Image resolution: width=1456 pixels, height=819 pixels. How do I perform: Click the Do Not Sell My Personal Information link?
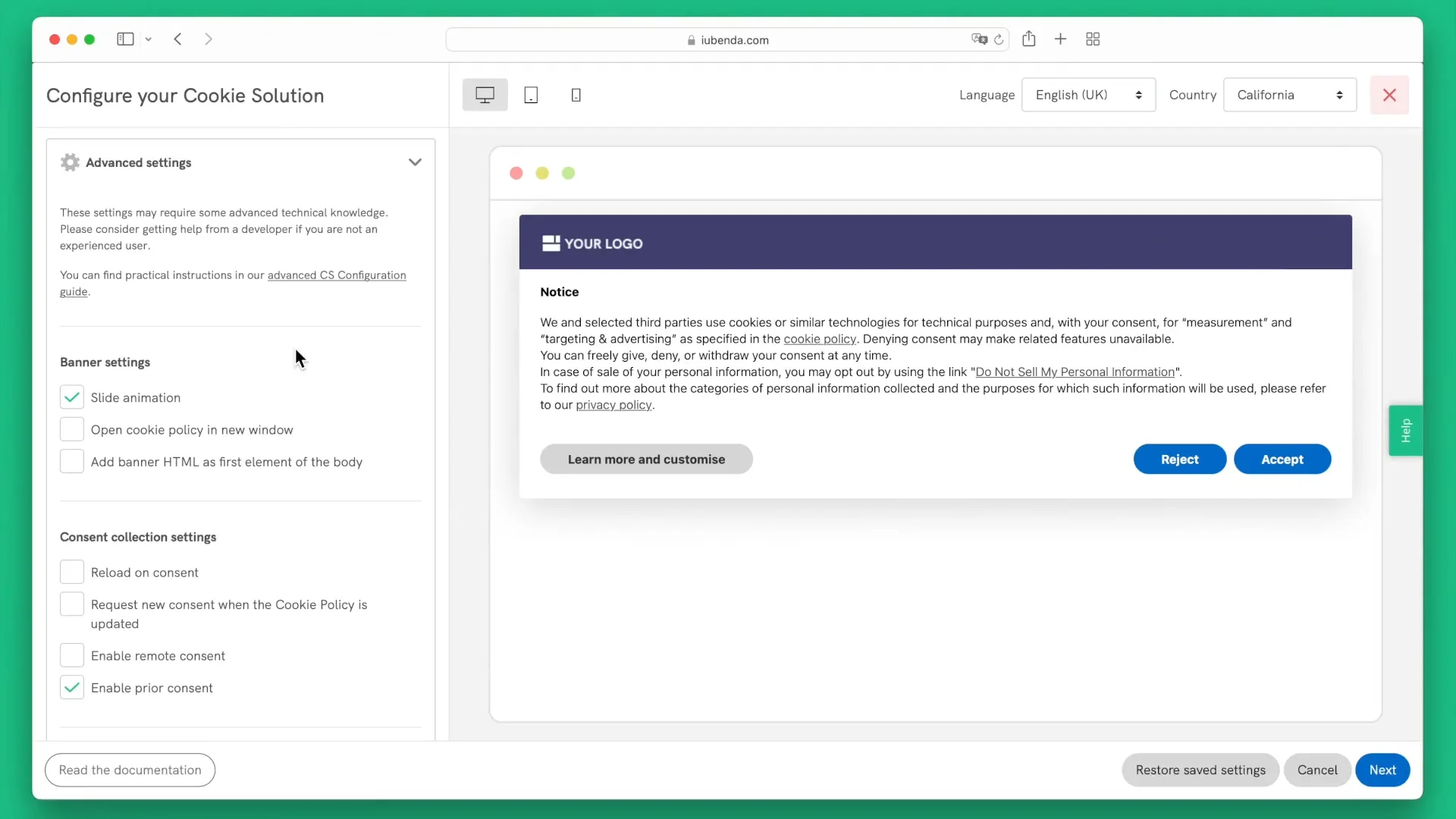pyautogui.click(x=1075, y=371)
